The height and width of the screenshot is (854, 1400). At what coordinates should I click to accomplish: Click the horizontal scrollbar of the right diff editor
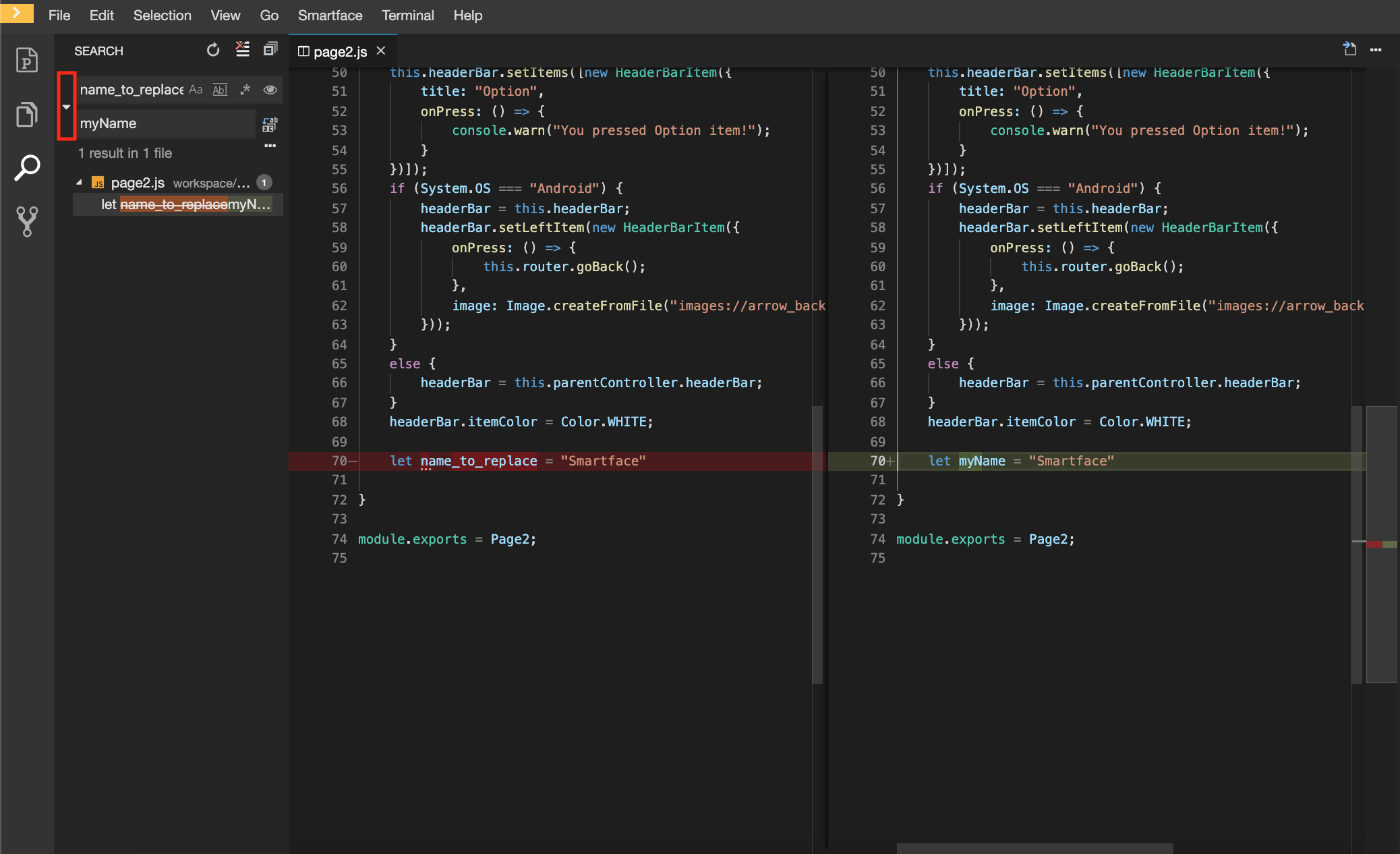point(1034,848)
